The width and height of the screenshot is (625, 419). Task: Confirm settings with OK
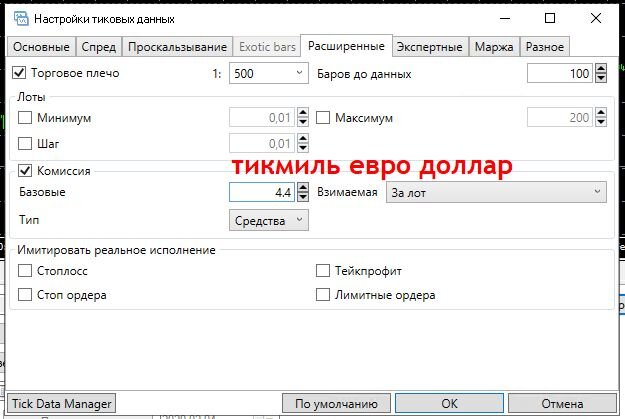point(449,403)
